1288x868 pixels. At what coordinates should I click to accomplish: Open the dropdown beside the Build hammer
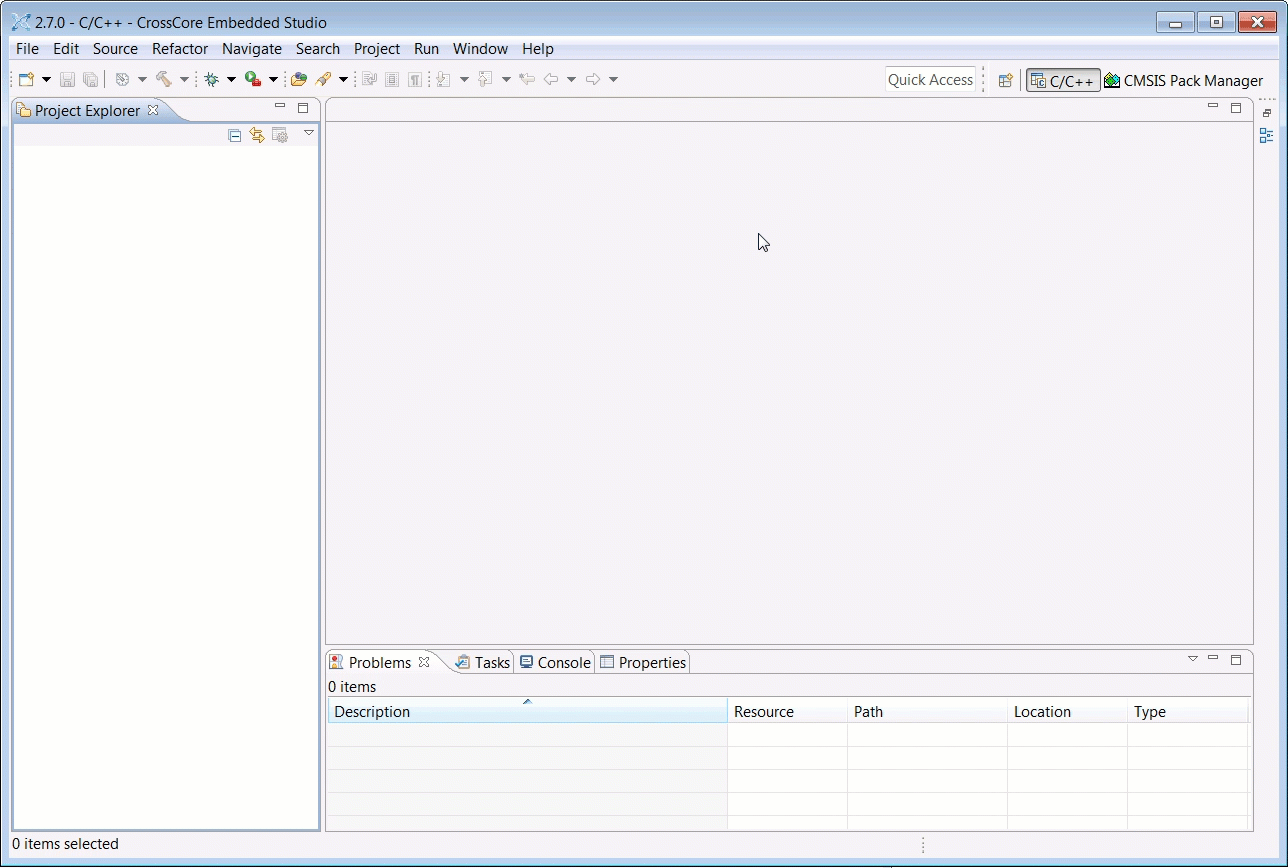(x=184, y=80)
